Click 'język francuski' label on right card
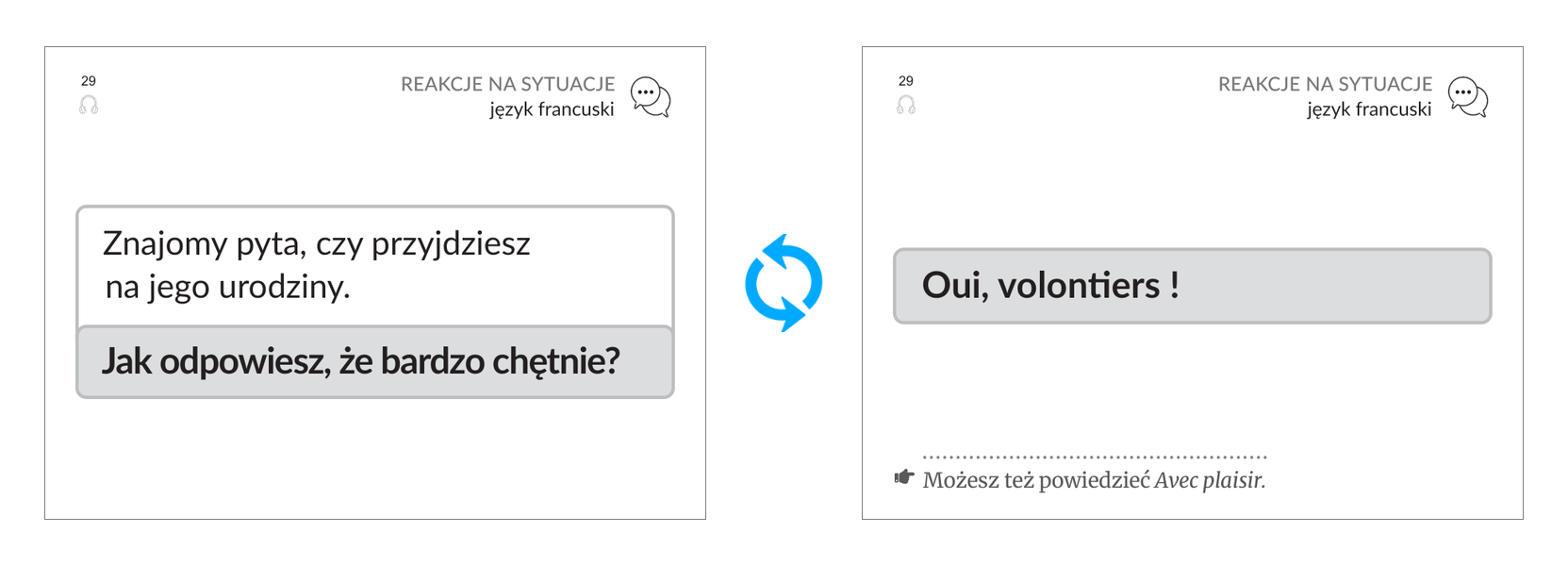Screen dimensions: 1568x566 [1369, 109]
